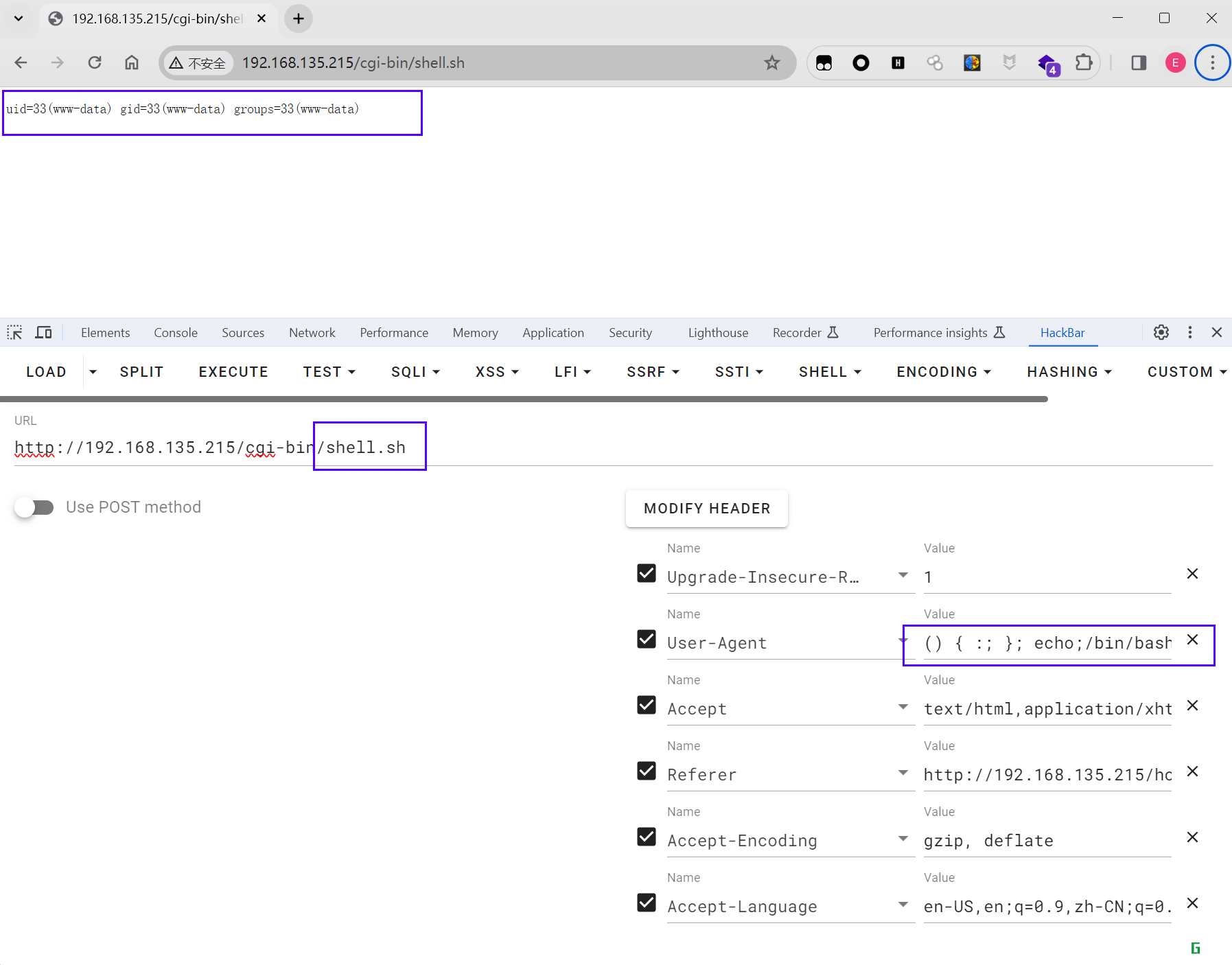Click into the HackBar URL field

(x=614, y=447)
